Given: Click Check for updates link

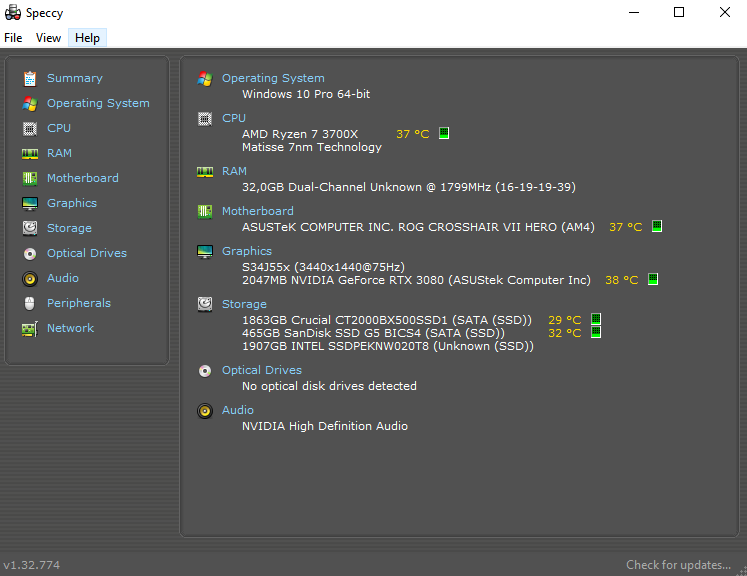Looking at the screenshot, I should tap(678, 565).
